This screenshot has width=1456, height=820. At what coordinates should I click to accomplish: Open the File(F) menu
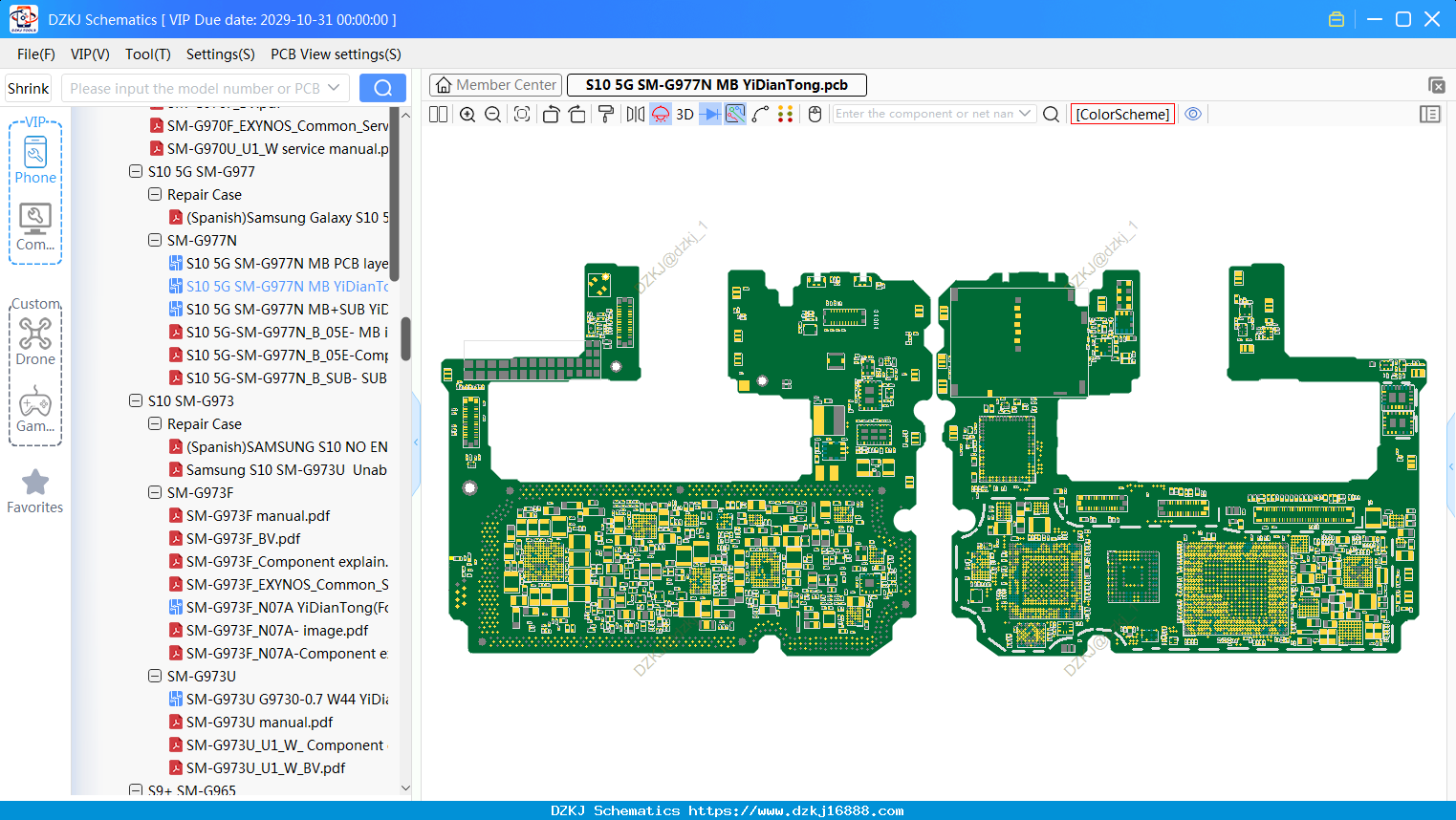click(x=36, y=54)
